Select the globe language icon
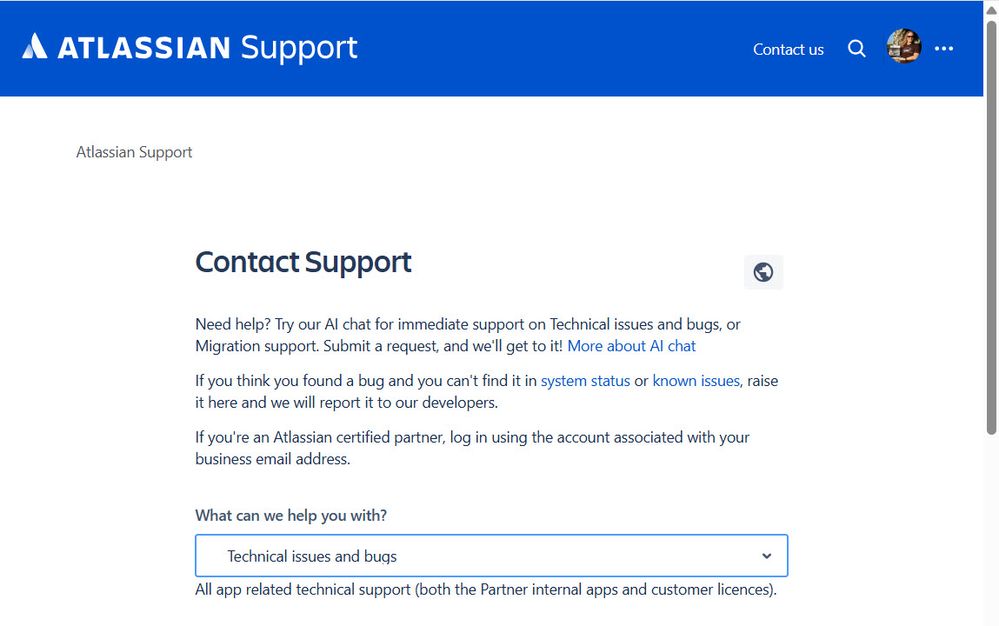Screen dimensions: 999x626 [763, 271]
